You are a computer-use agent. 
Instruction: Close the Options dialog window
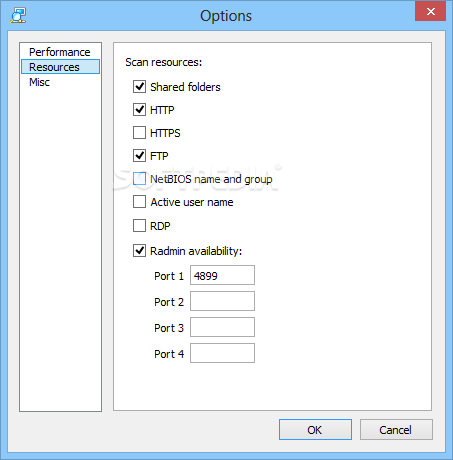point(430,11)
